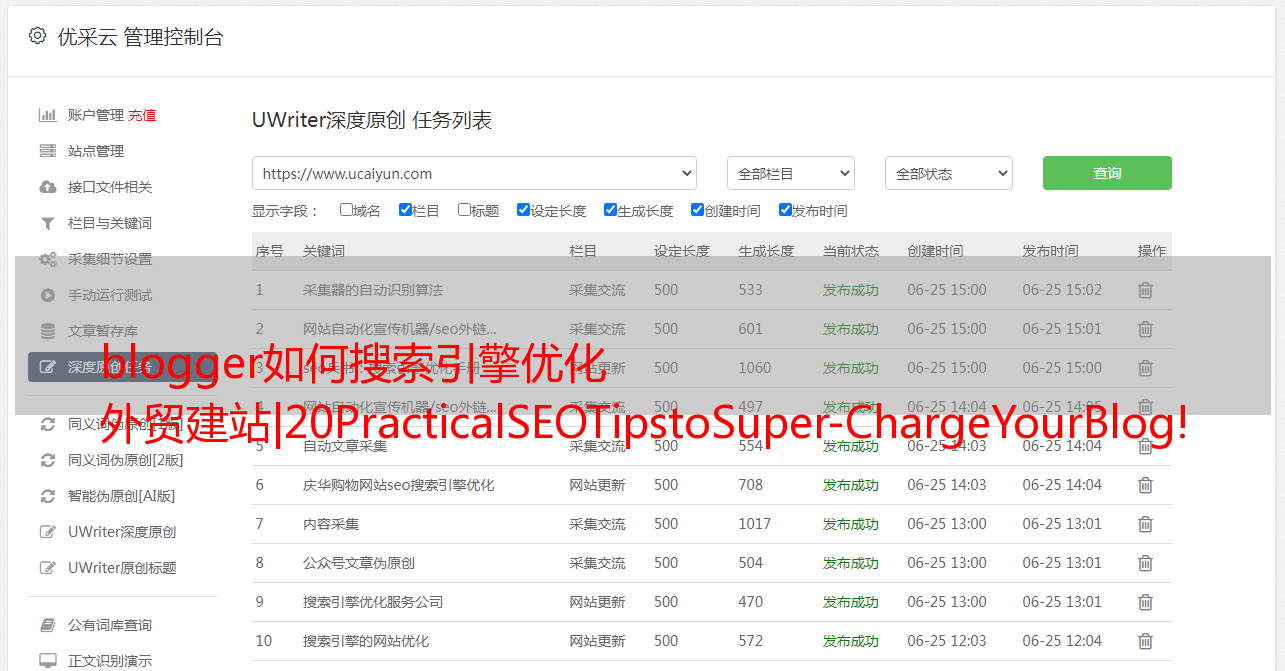Click the trash icon in row 2
Viewport: 1285px width, 671px height.
click(1145, 329)
